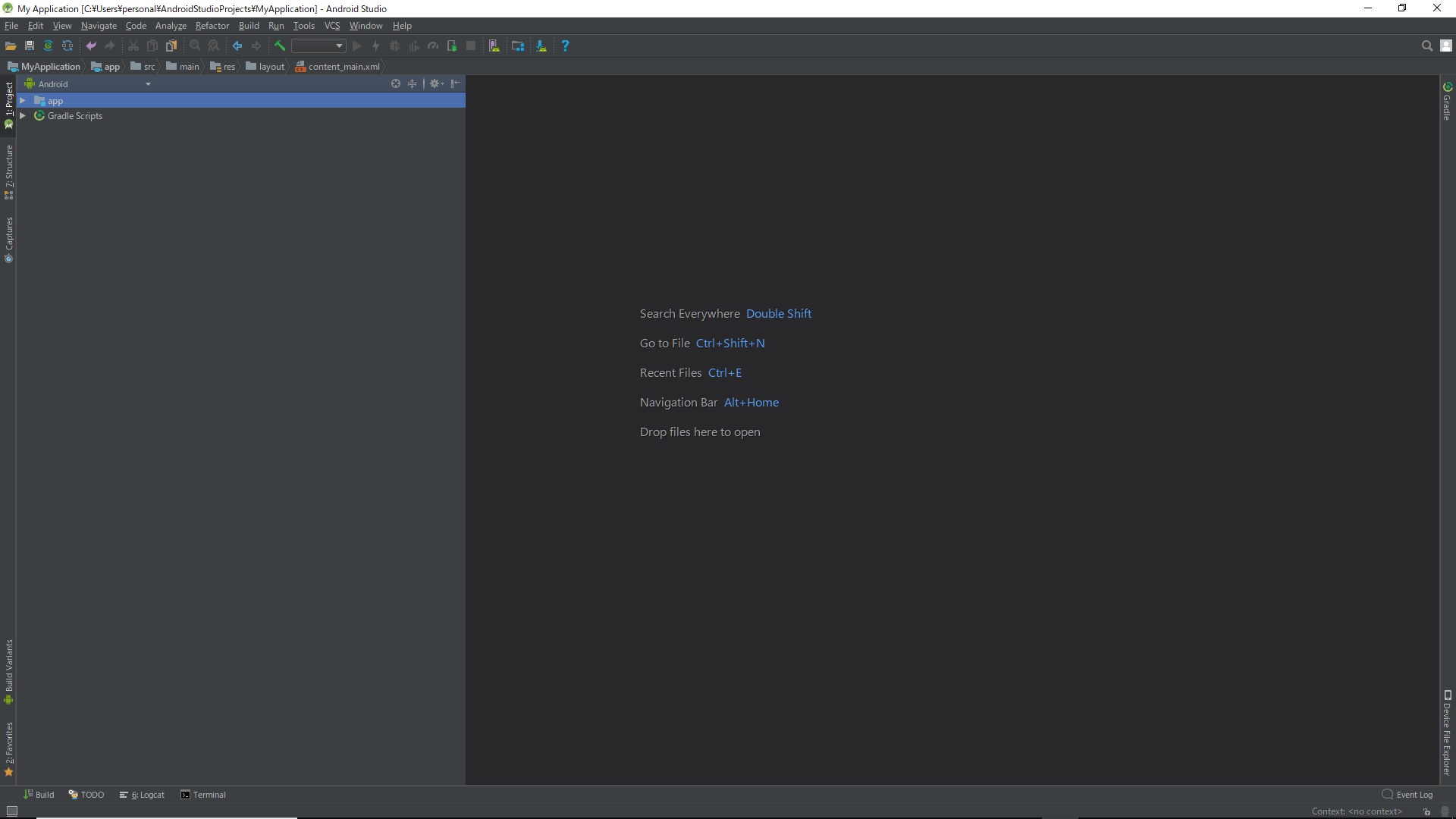Viewport: 1456px width, 819px height.
Task: Click the Search Everywhere magnifier icon
Action: 1426,46
